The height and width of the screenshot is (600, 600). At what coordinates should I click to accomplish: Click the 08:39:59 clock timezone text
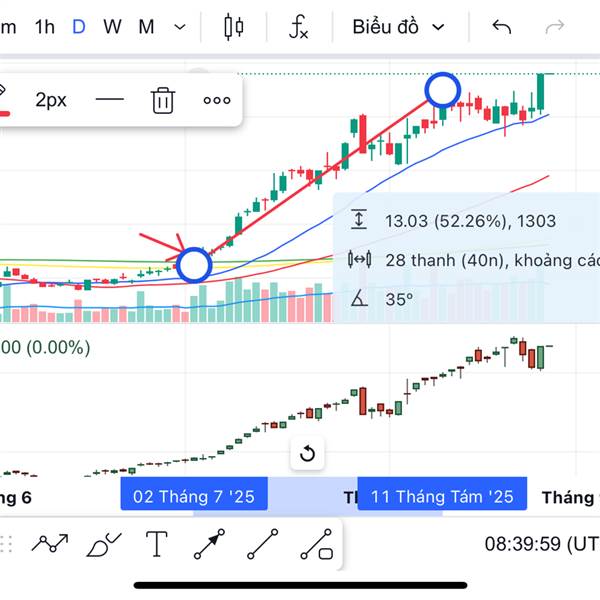coord(542,544)
